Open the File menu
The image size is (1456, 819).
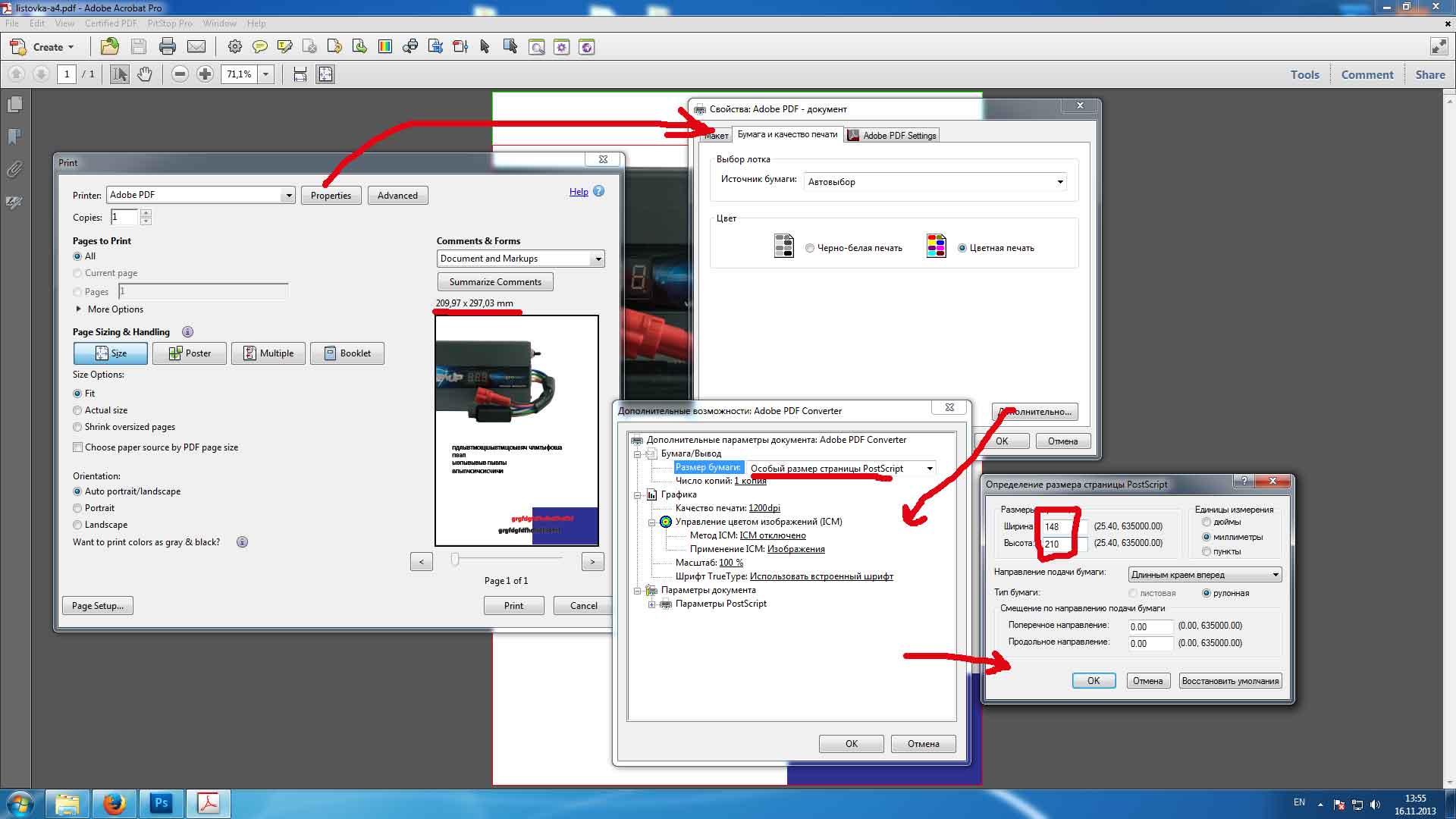point(12,24)
